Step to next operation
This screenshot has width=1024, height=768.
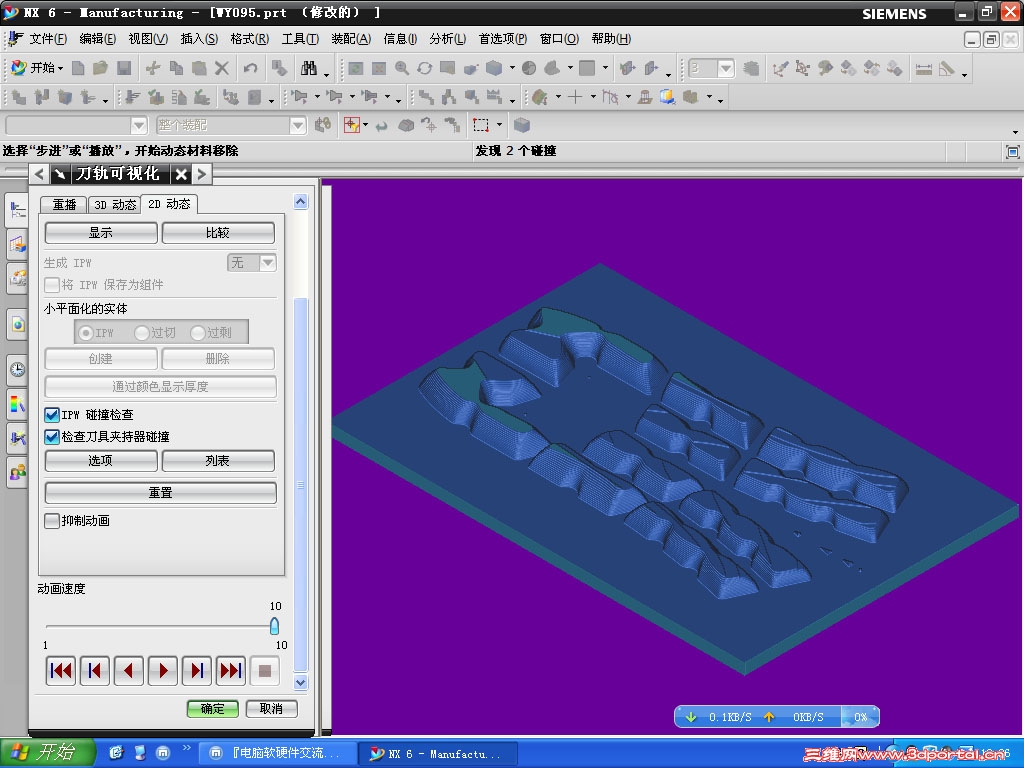tap(197, 671)
